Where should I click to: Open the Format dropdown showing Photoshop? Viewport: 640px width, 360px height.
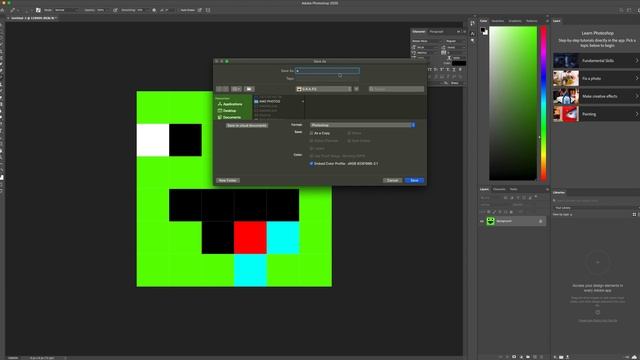[x=362, y=125]
